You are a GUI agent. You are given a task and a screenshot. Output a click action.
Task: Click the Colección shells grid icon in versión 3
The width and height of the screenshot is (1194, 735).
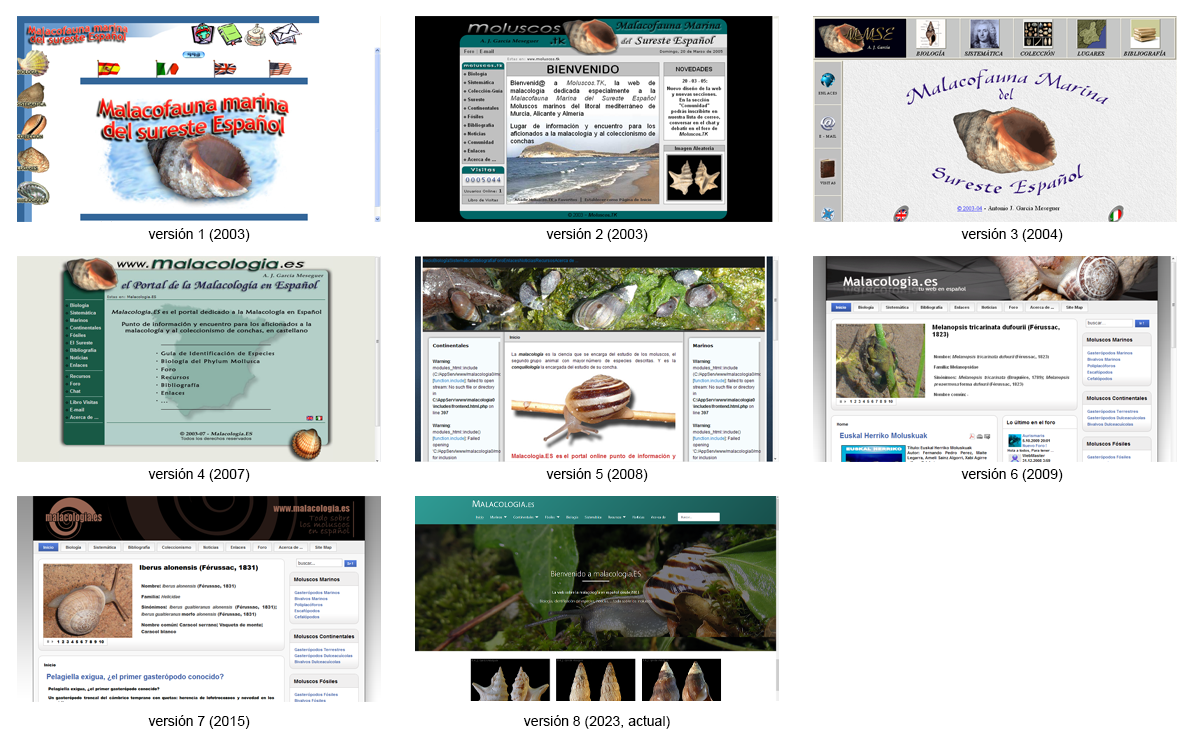1037,34
